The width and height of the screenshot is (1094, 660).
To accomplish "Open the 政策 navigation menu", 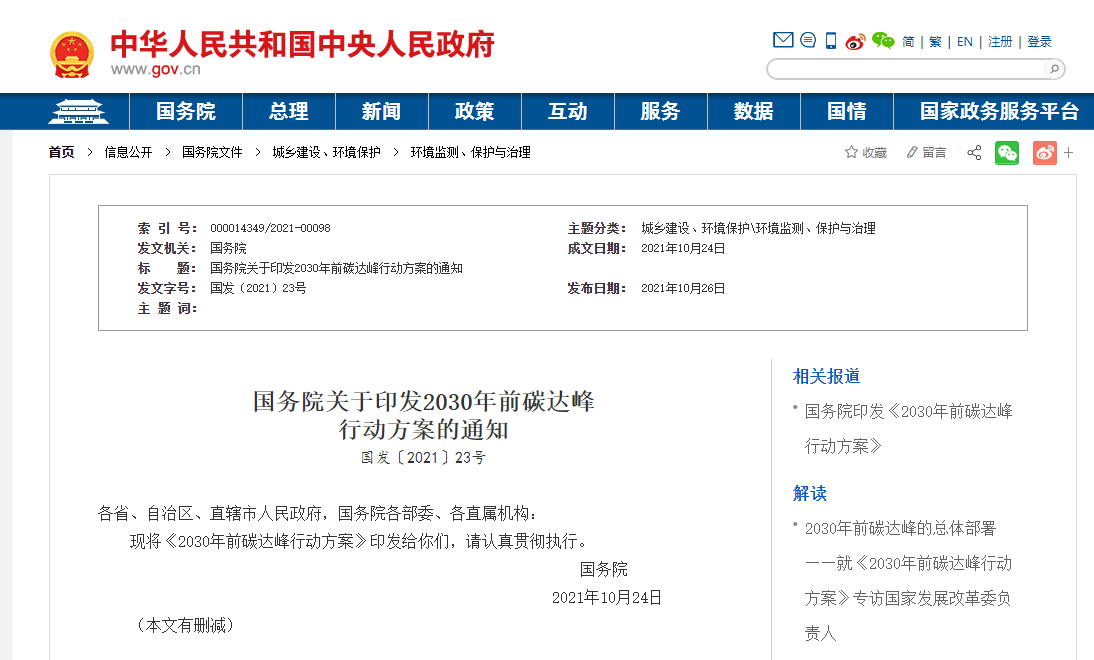I will (x=474, y=111).
